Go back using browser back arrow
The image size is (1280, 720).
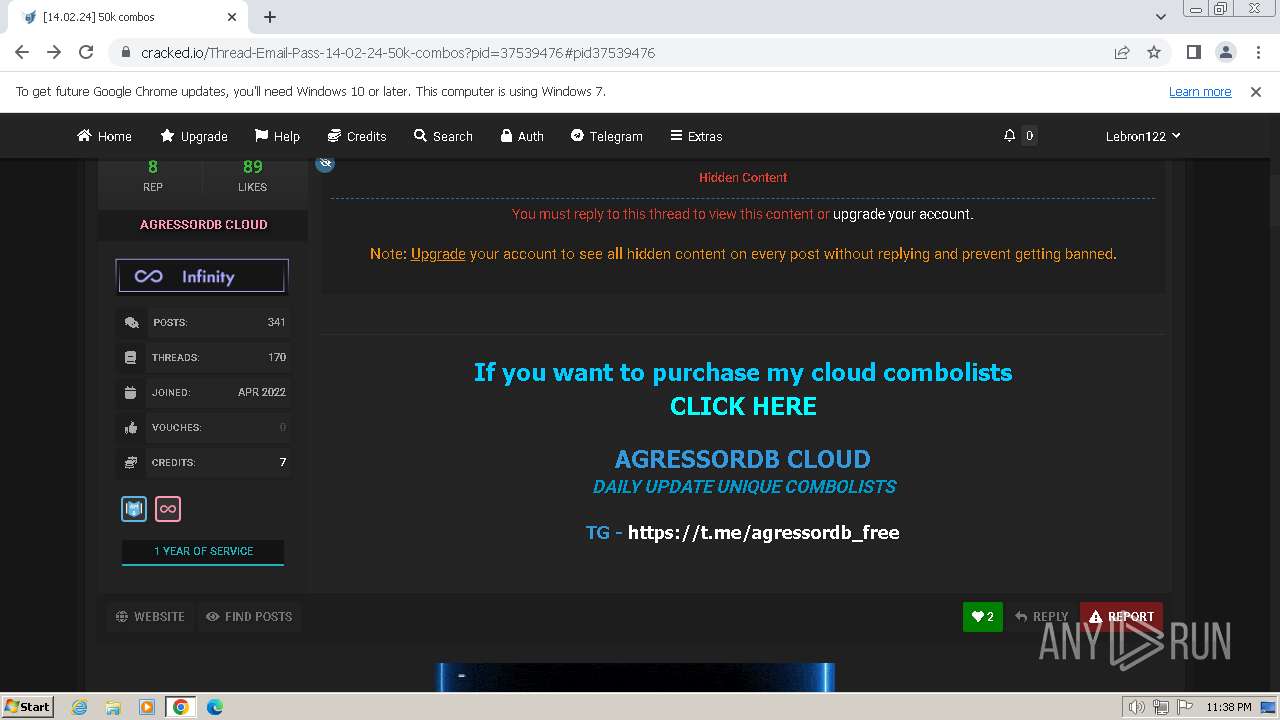click(22, 52)
